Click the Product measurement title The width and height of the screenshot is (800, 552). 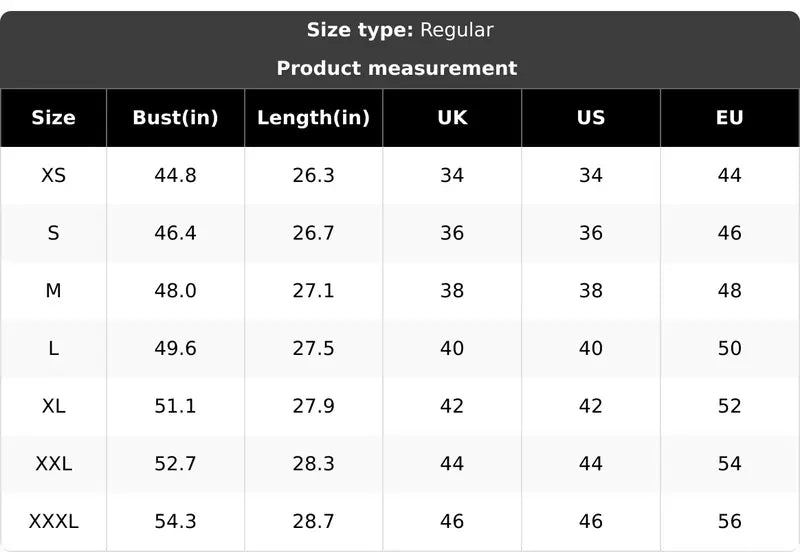pos(397,68)
